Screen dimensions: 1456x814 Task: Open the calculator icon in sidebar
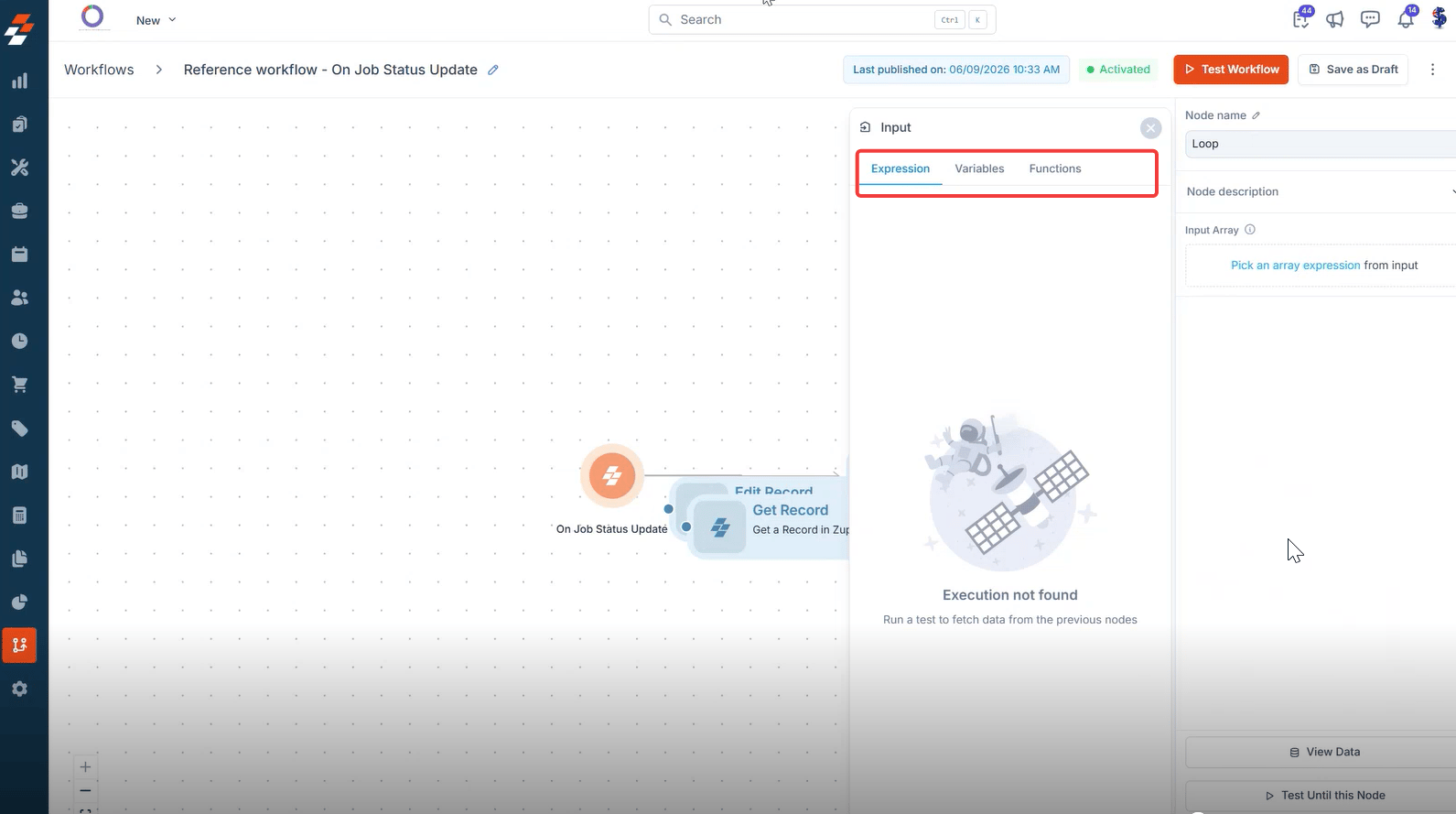(x=19, y=516)
